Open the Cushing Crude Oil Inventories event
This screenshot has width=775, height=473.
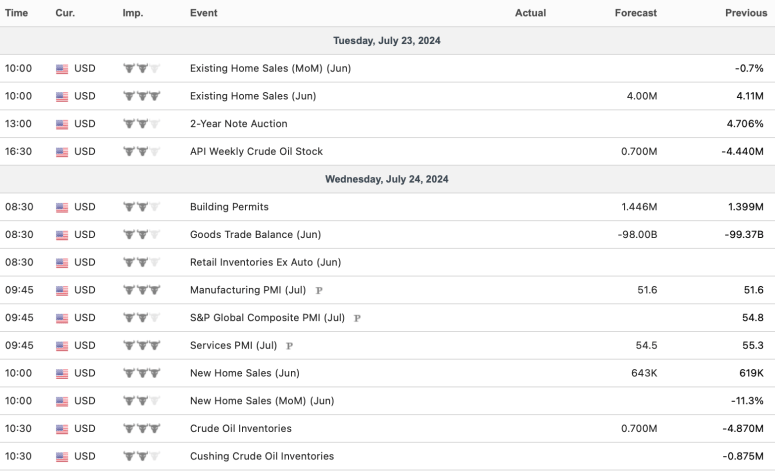pyautogui.click(x=262, y=456)
